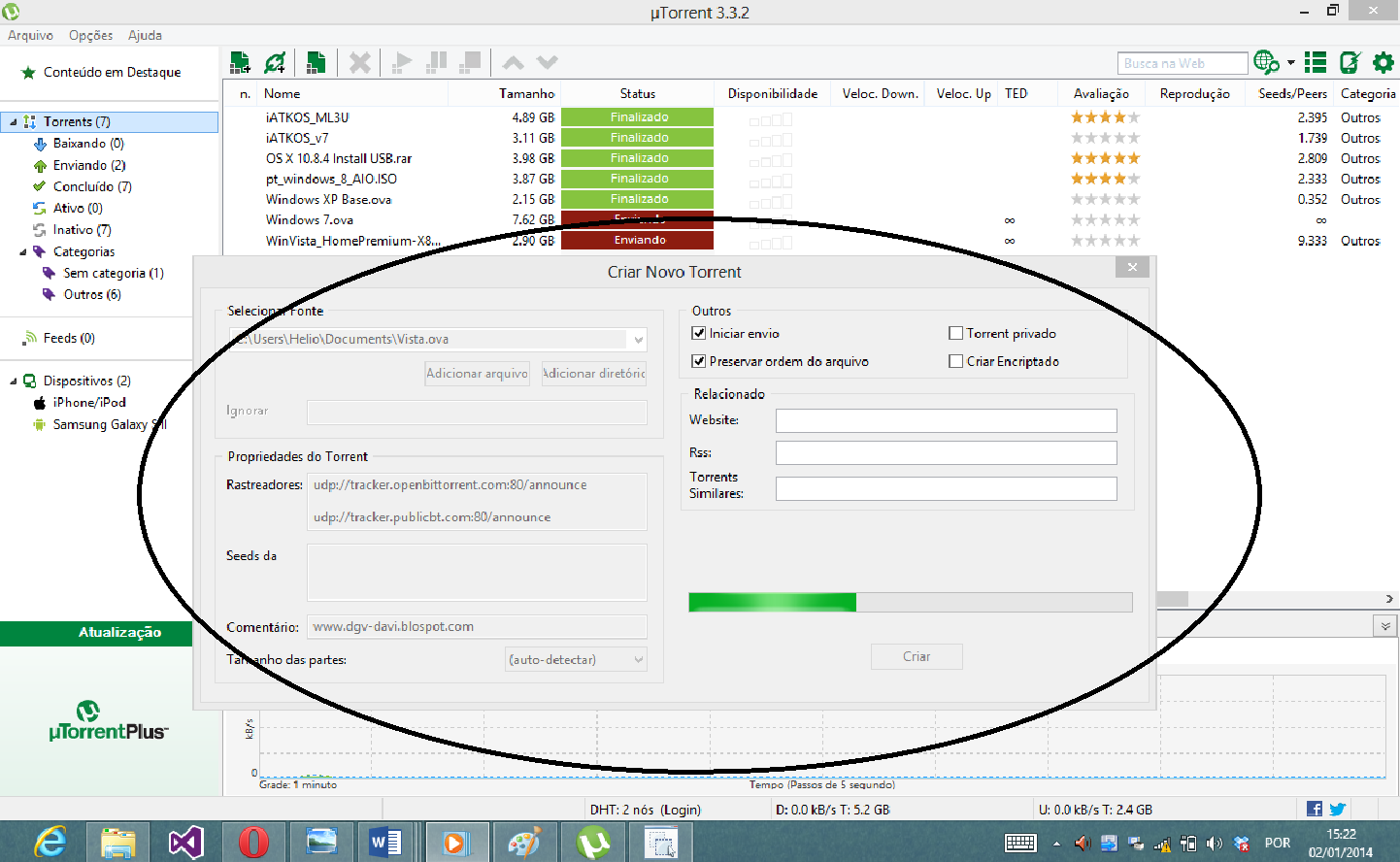Sort by Seeds/Peers column header
Image resolution: width=1400 pixels, height=862 pixels.
pos(1292,94)
